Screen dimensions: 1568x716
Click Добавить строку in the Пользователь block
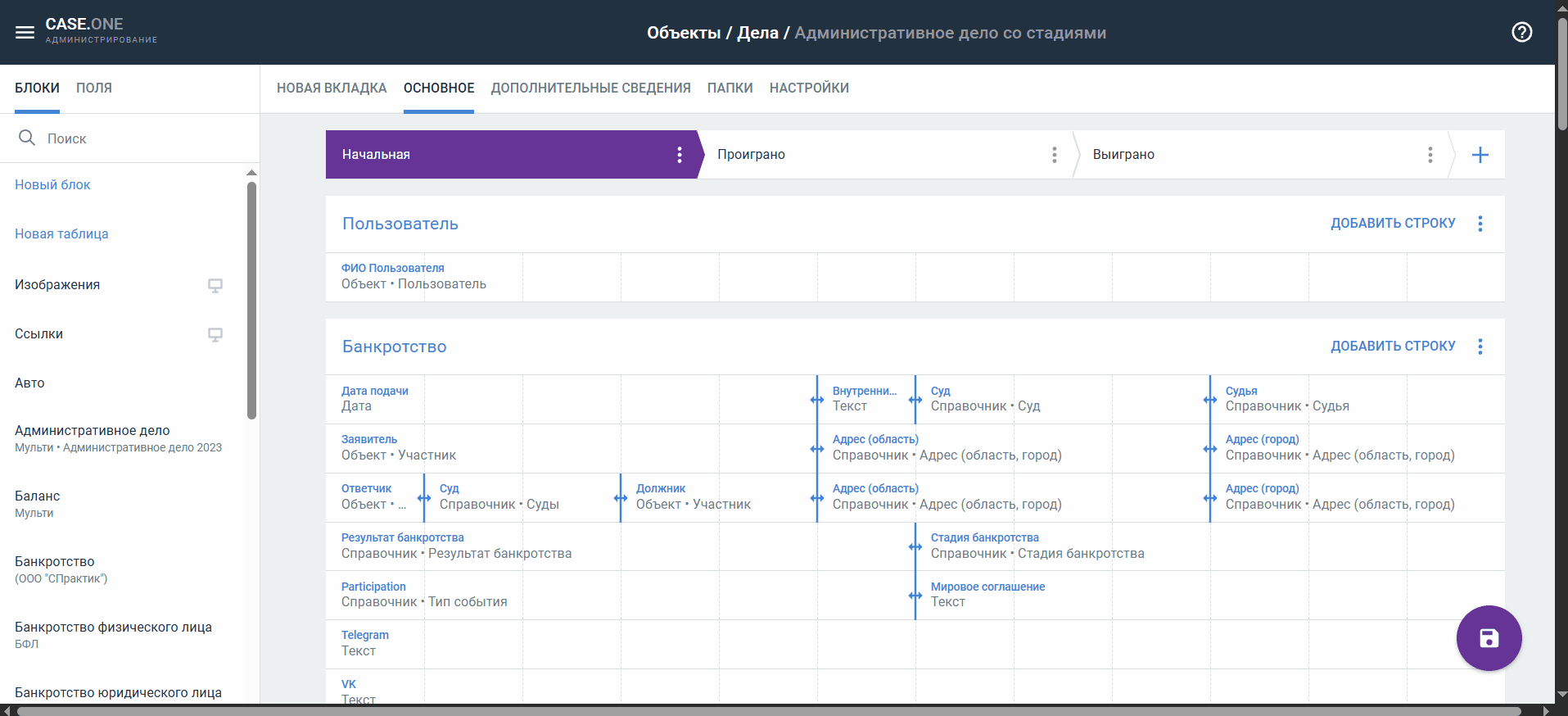[x=1392, y=224]
